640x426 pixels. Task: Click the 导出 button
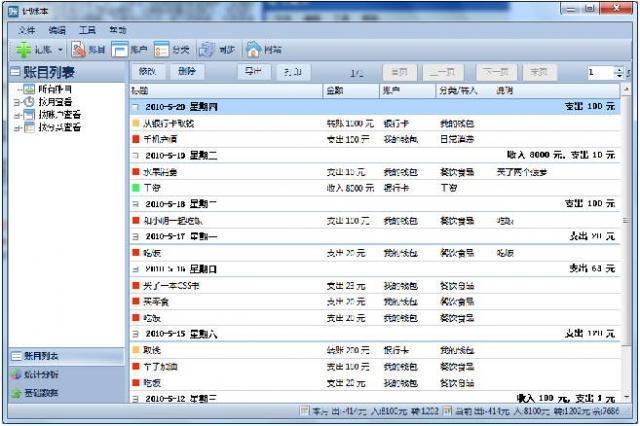coord(253,72)
